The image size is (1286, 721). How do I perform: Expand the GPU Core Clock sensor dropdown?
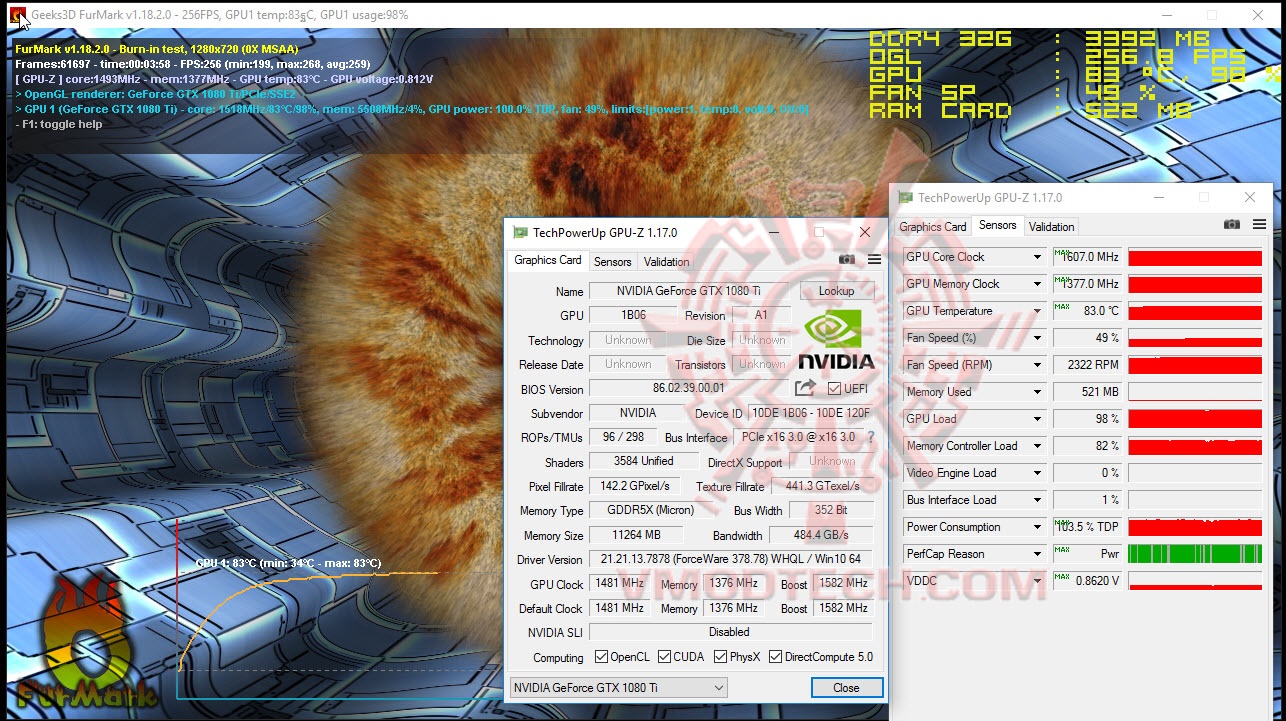(x=1037, y=257)
